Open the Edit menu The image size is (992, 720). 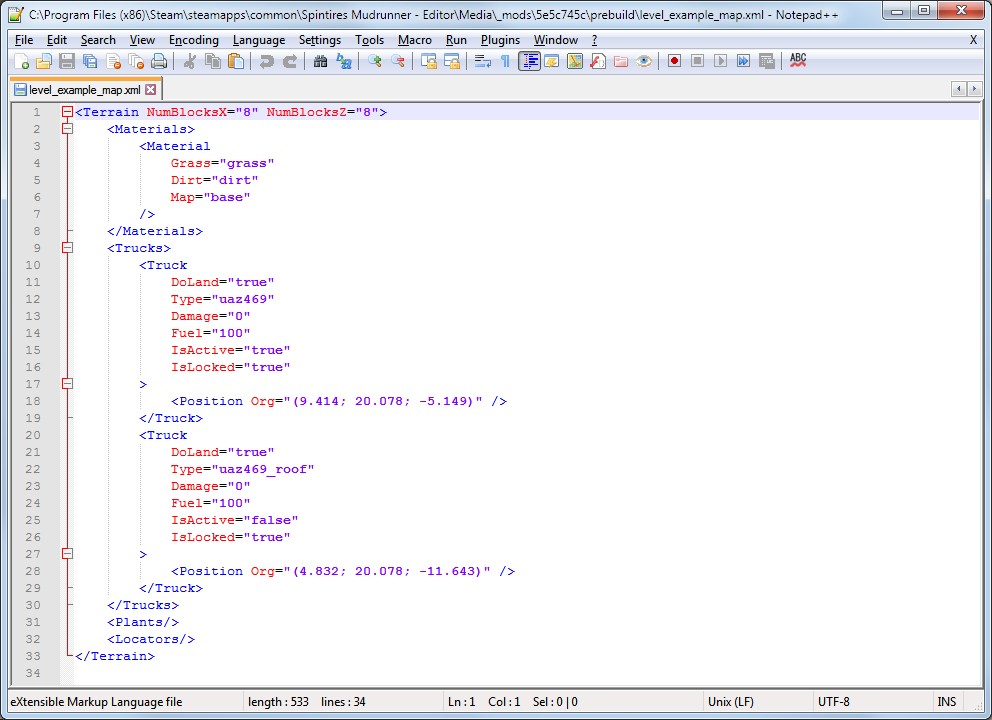pos(57,40)
